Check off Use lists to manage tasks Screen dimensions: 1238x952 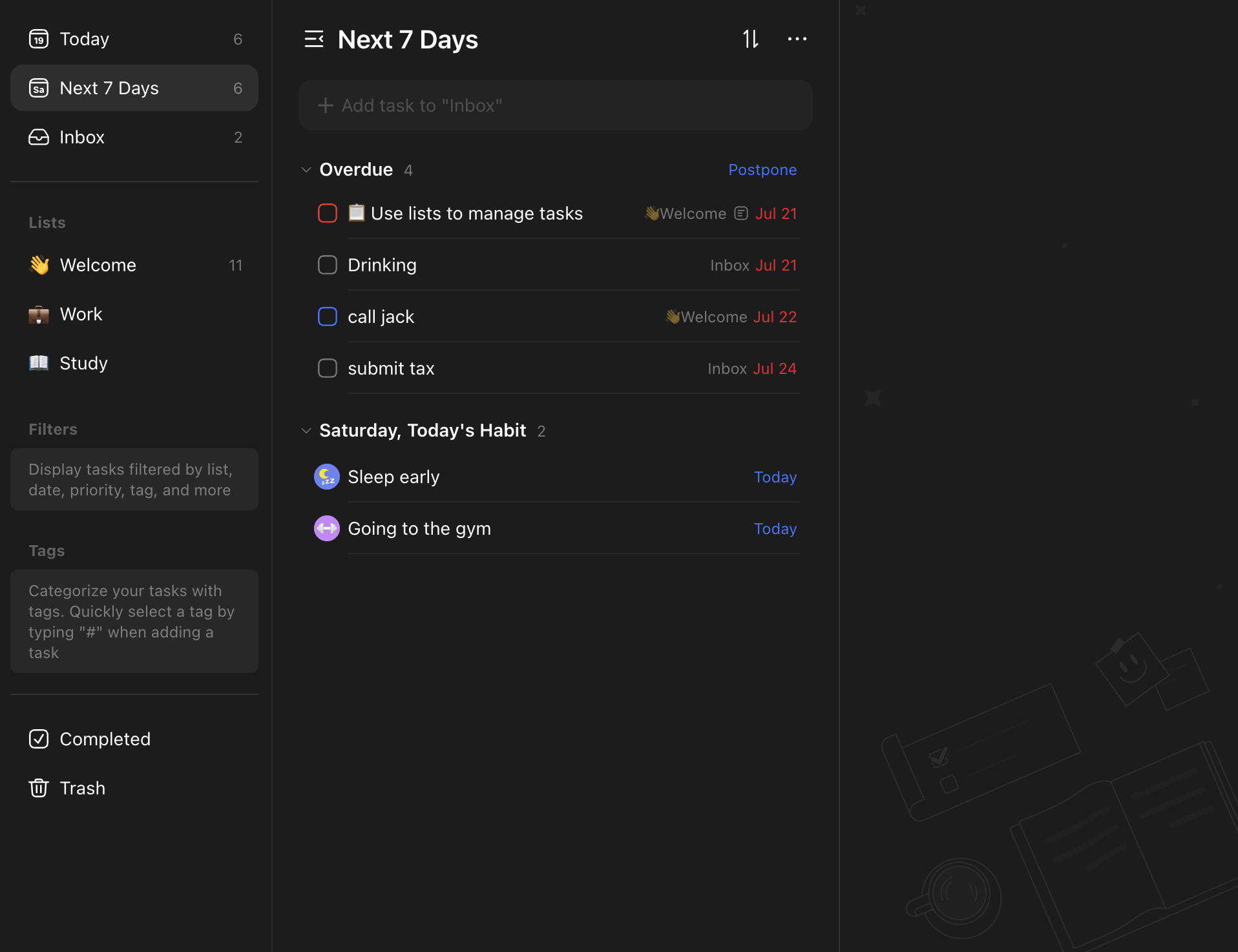[328, 214]
